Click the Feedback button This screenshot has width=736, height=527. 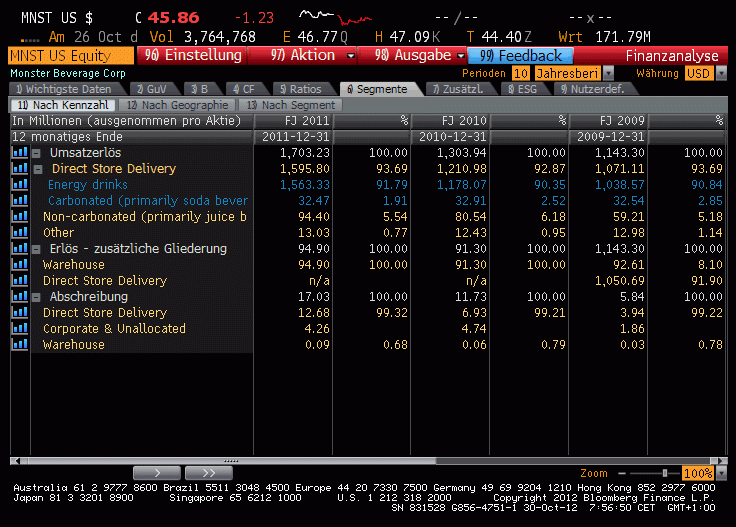(x=521, y=55)
